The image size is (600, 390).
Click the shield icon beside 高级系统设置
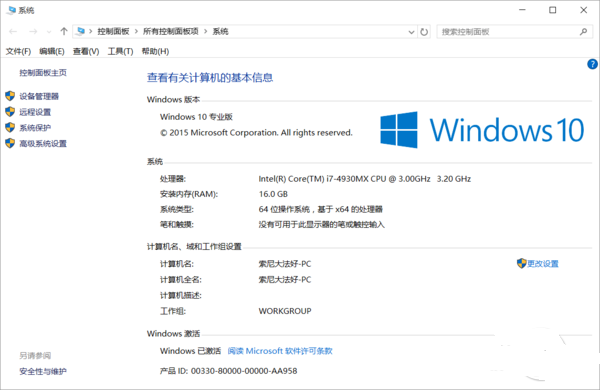tap(10, 143)
